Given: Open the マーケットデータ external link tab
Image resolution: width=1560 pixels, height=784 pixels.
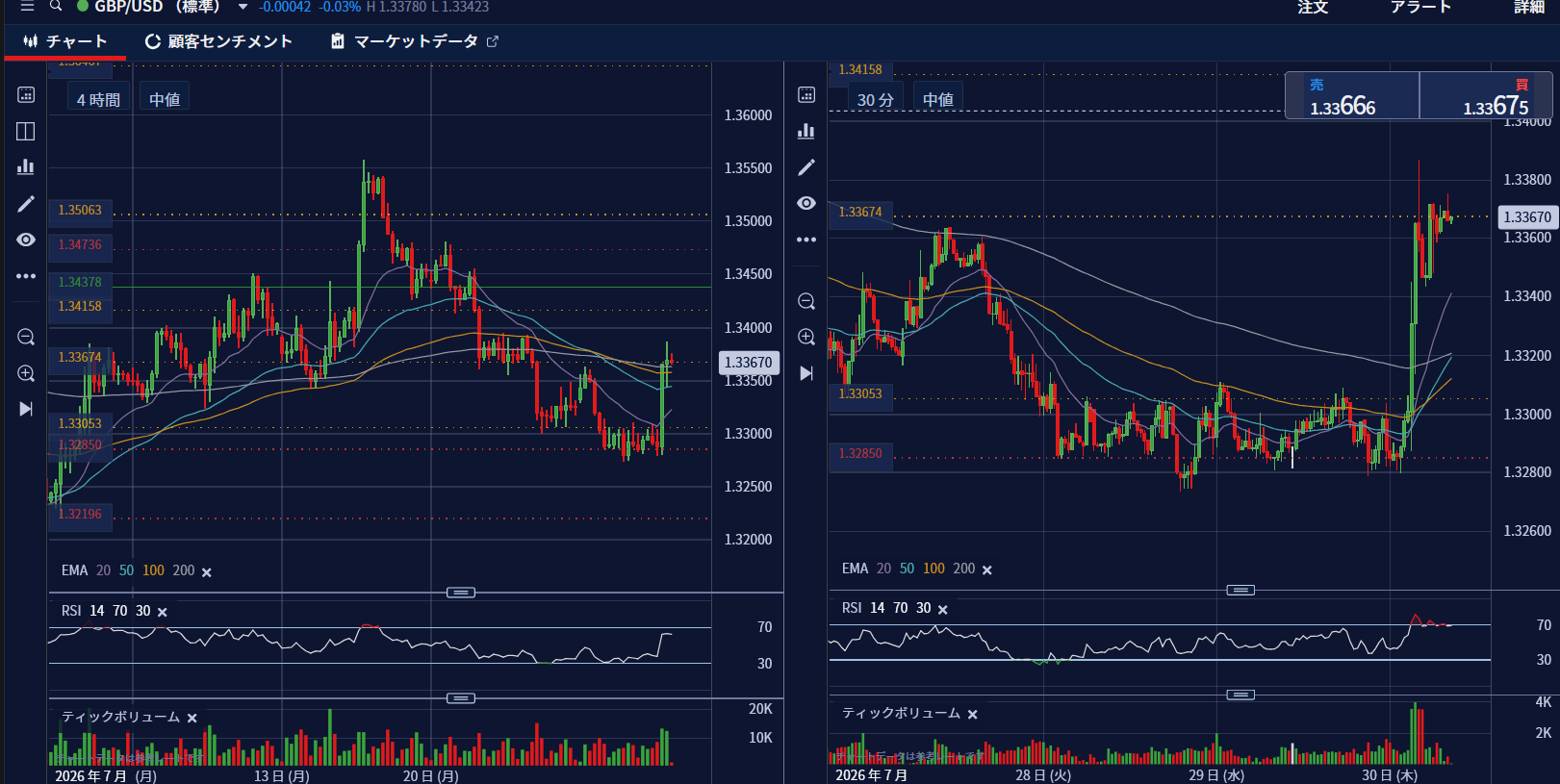Looking at the screenshot, I should [x=415, y=41].
